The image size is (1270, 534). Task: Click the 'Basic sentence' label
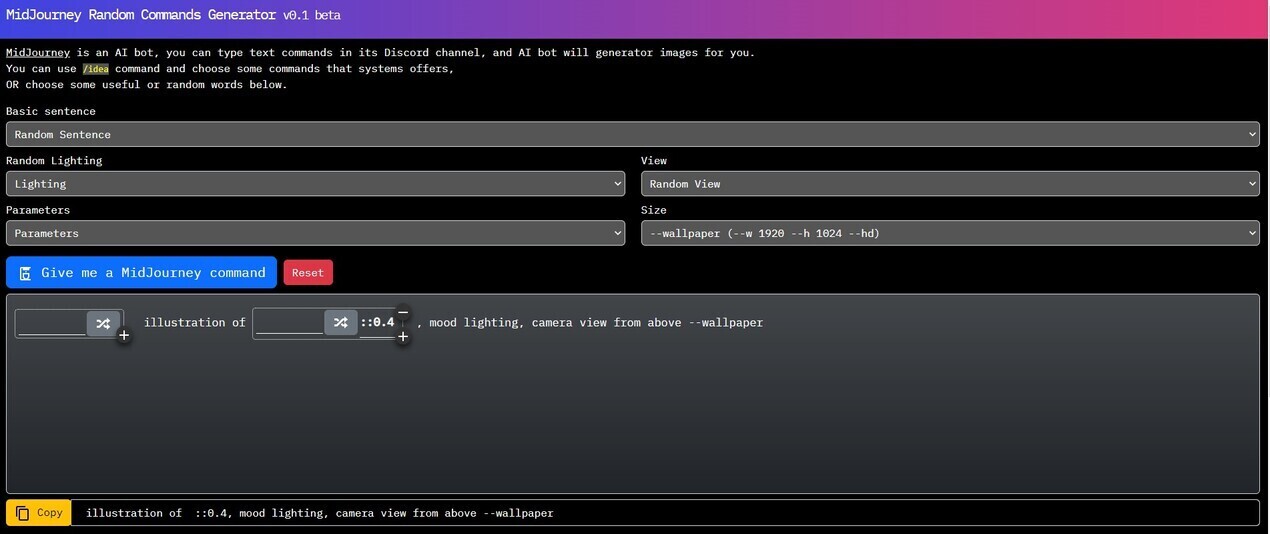click(x=51, y=111)
